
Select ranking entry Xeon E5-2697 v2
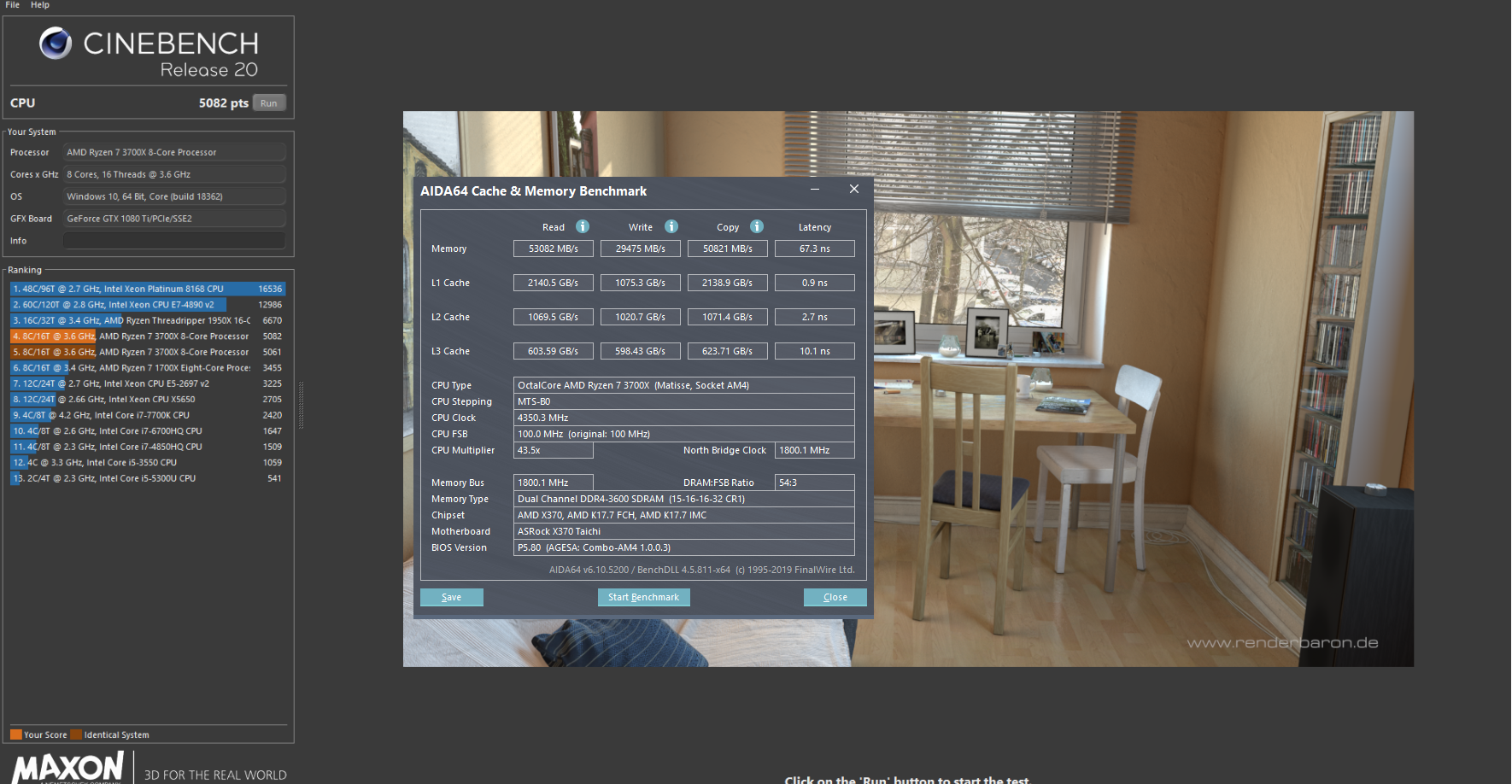click(x=147, y=383)
